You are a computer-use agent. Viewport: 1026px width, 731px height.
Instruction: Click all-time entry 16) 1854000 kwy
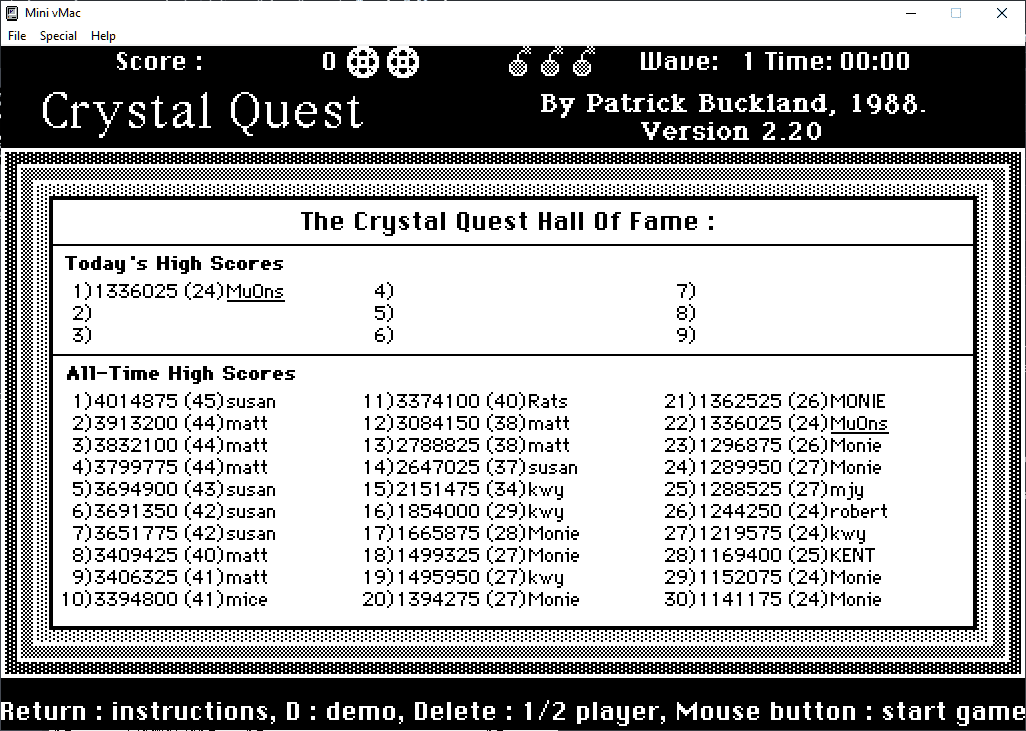[x=463, y=511]
